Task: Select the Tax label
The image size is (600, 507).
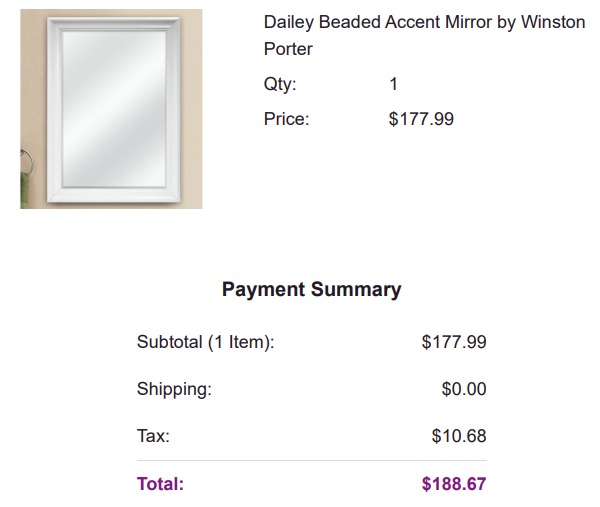Action: [153, 436]
